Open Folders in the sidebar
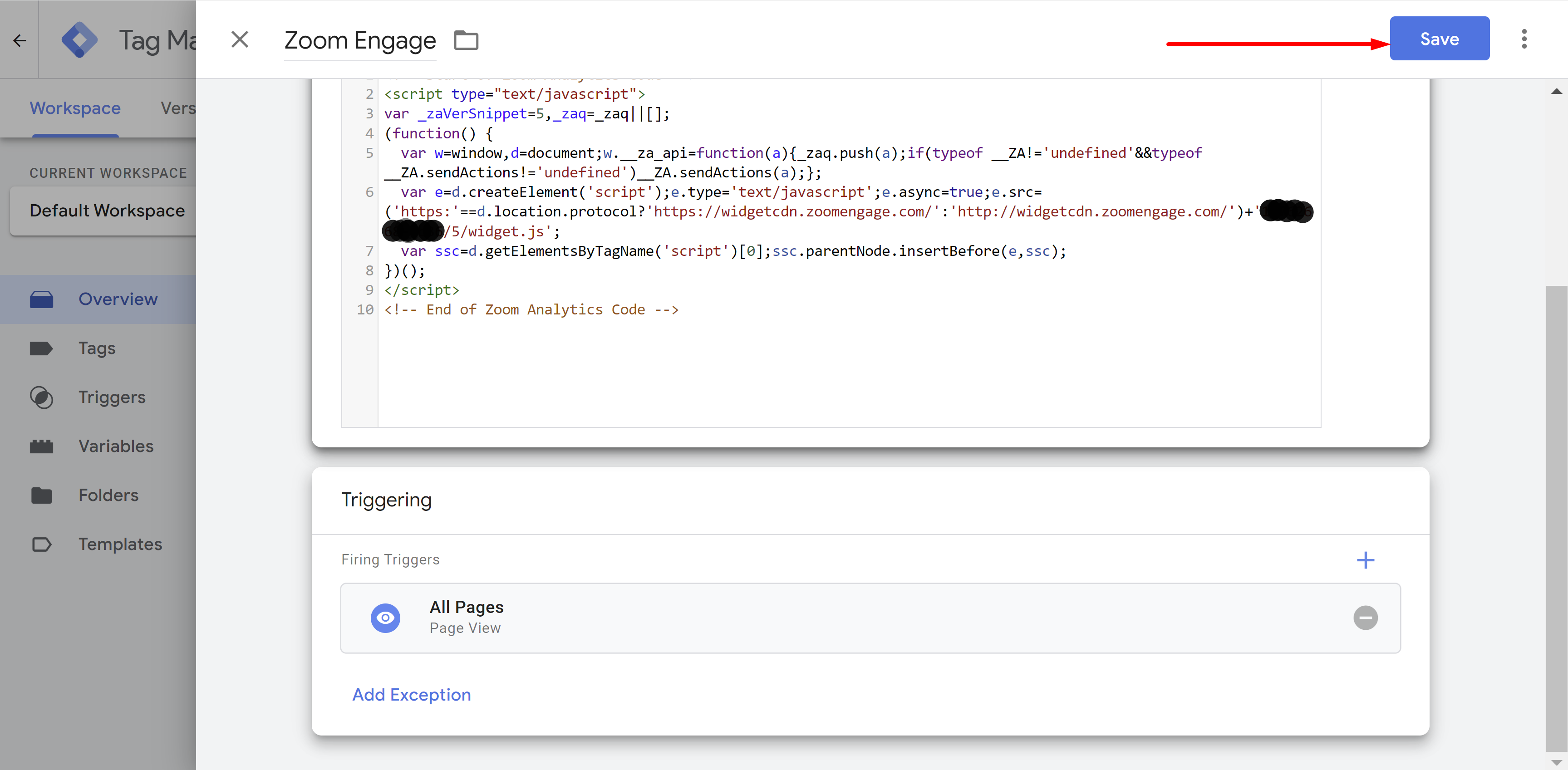The width and height of the screenshot is (1568, 770). coord(98,495)
